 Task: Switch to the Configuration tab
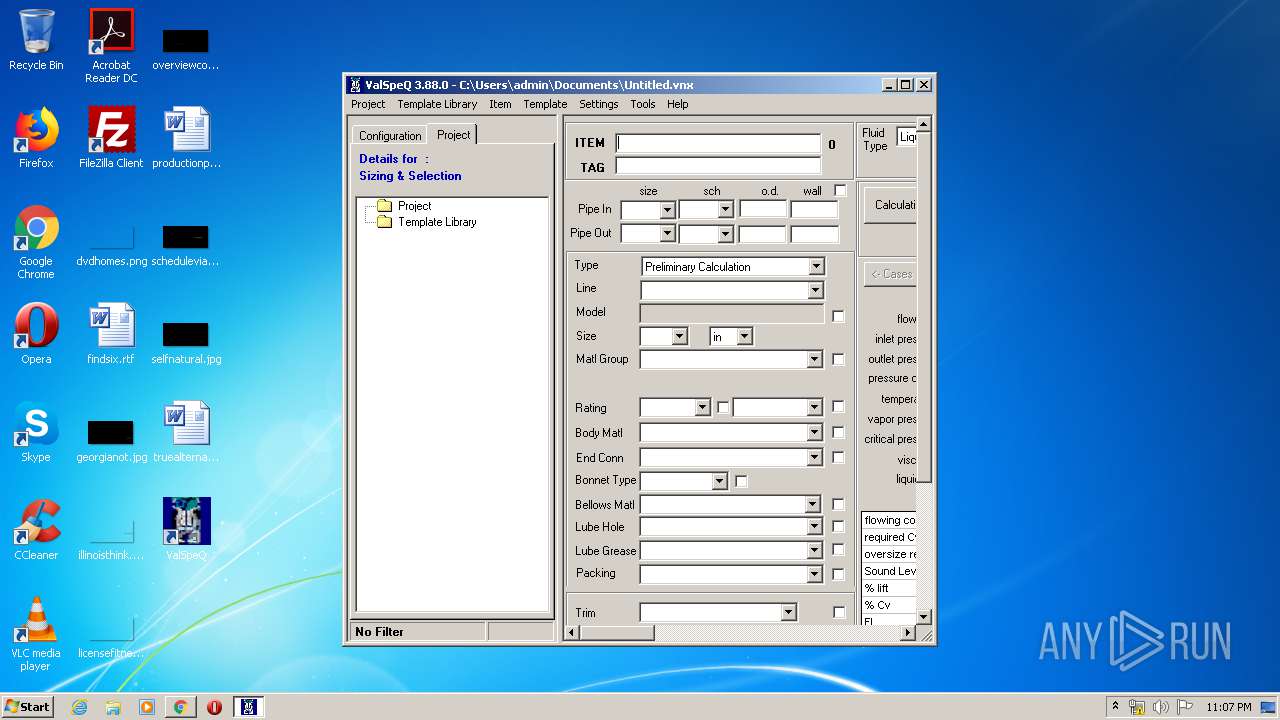(x=390, y=136)
